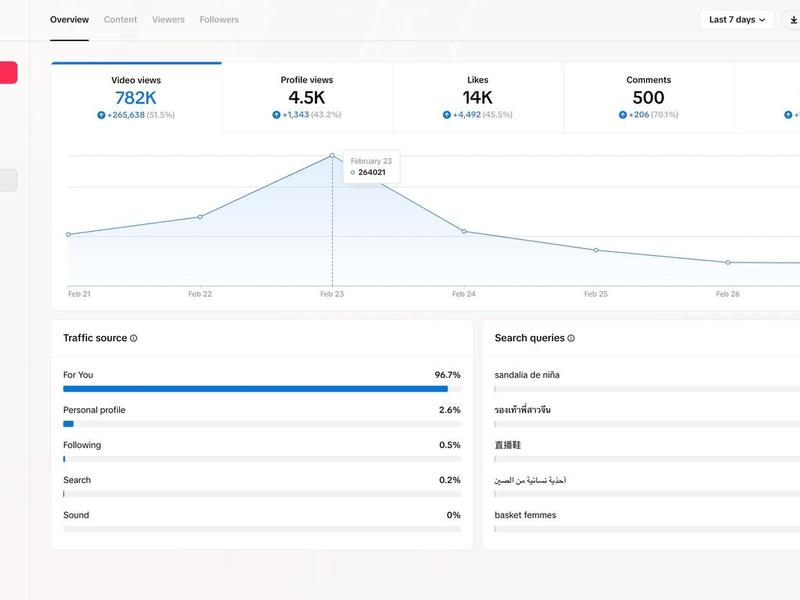The width and height of the screenshot is (800, 600).
Task: Click the 'Following' traffic source label
Action: tap(82, 445)
